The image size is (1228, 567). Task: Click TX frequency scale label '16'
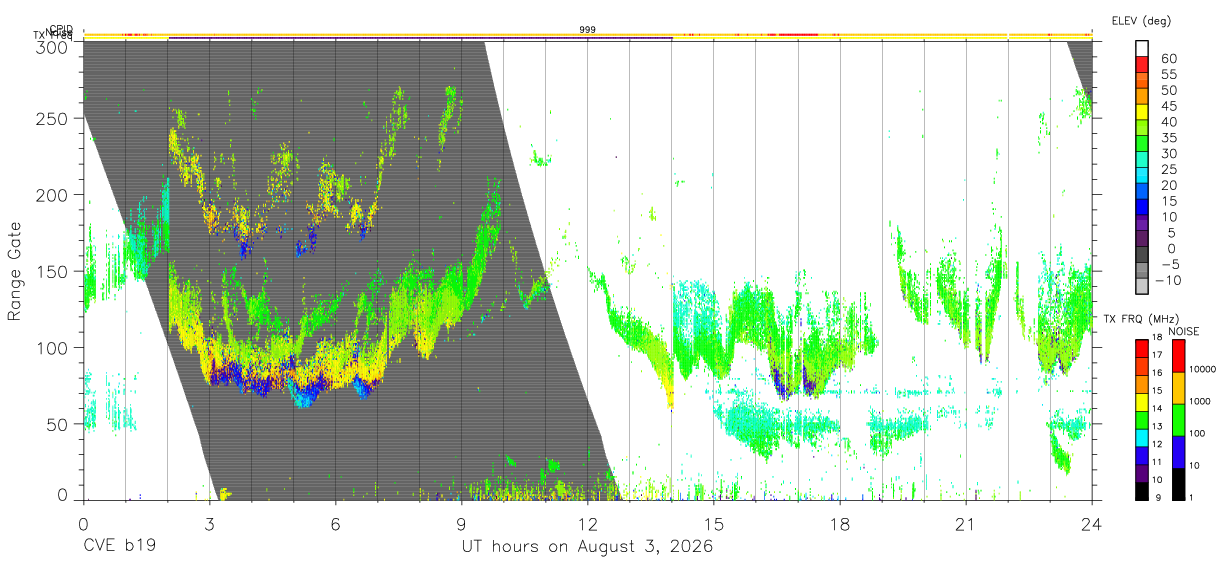1157,372
